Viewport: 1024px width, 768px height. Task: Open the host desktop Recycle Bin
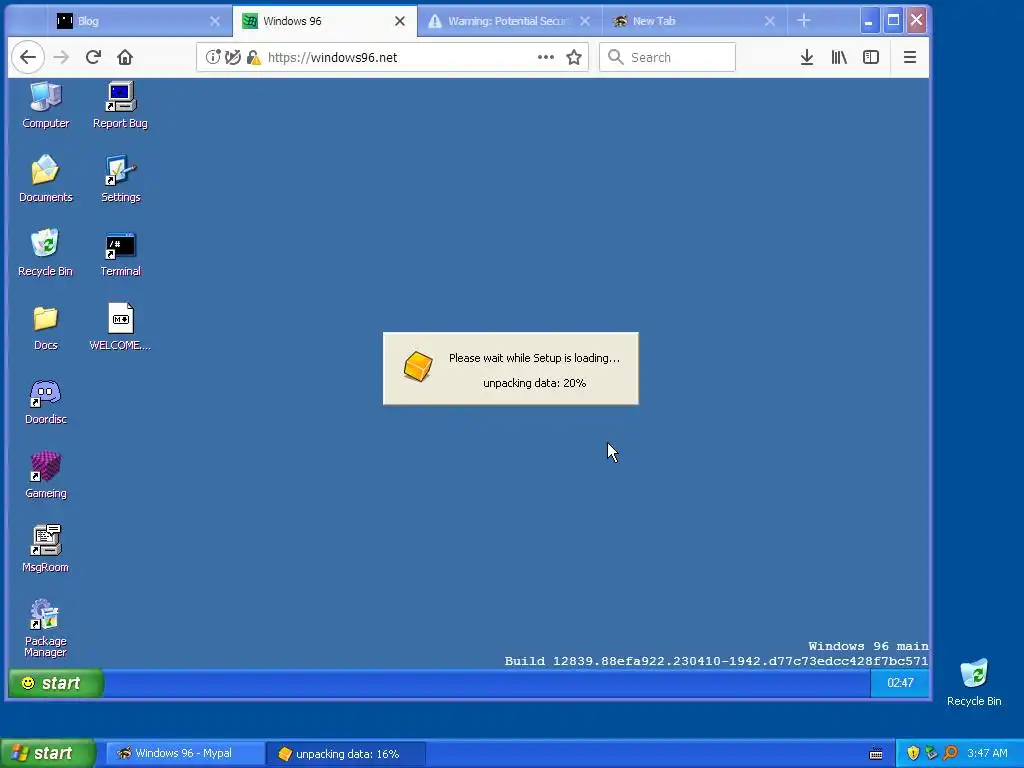tap(974, 682)
